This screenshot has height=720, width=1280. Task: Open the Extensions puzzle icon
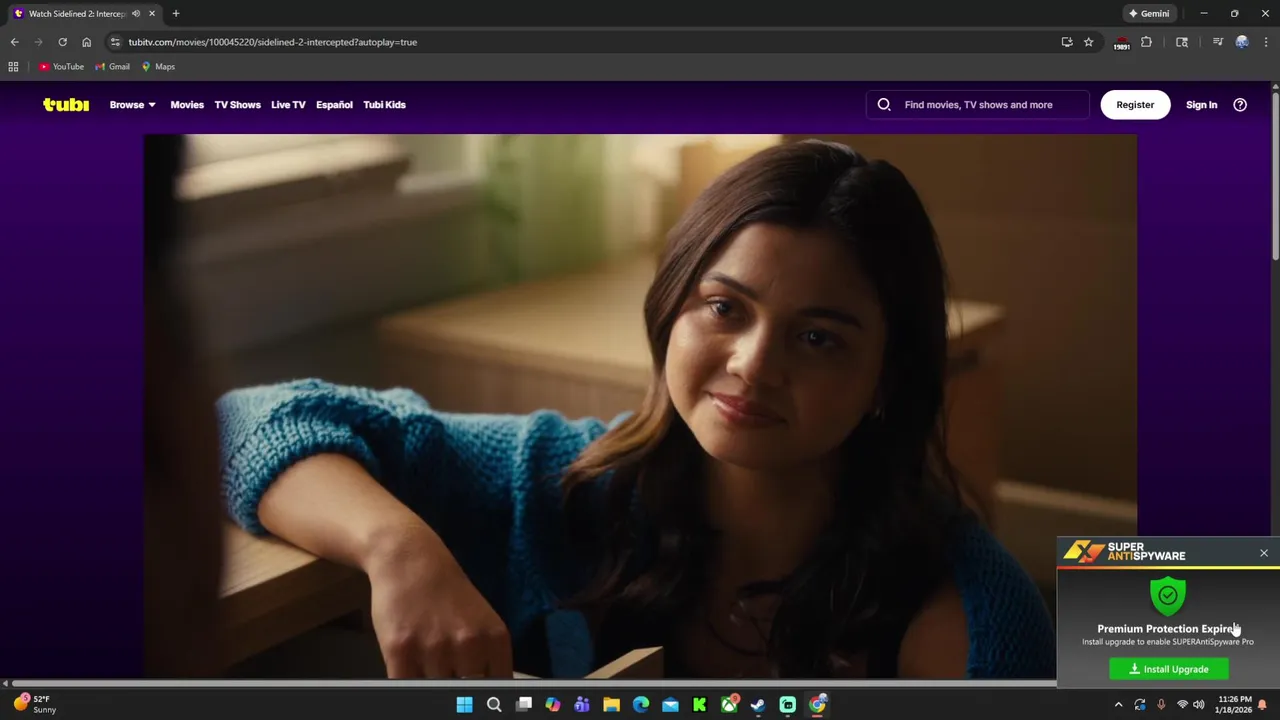click(x=1146, y=42)
